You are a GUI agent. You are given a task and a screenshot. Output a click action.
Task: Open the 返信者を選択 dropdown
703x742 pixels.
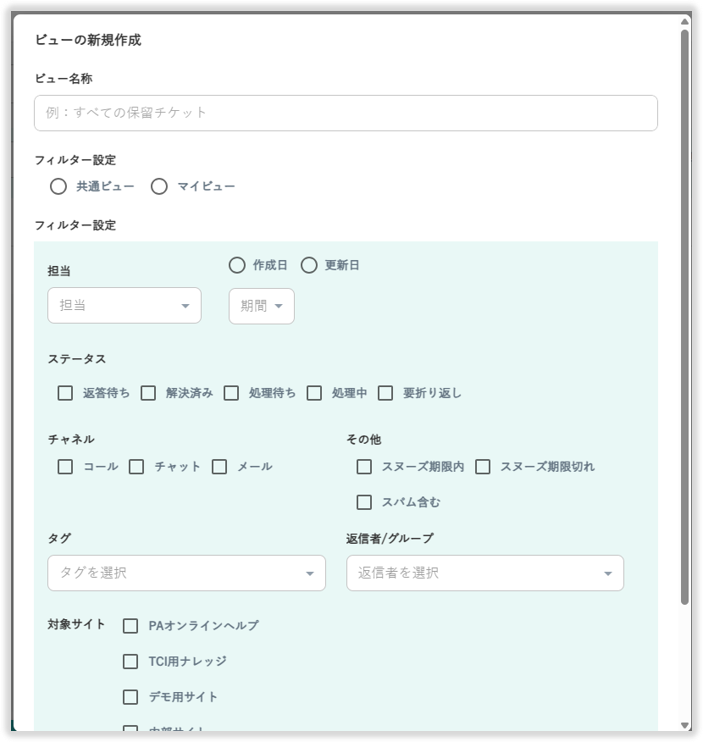pyautogui.click(x=485, y=573)
